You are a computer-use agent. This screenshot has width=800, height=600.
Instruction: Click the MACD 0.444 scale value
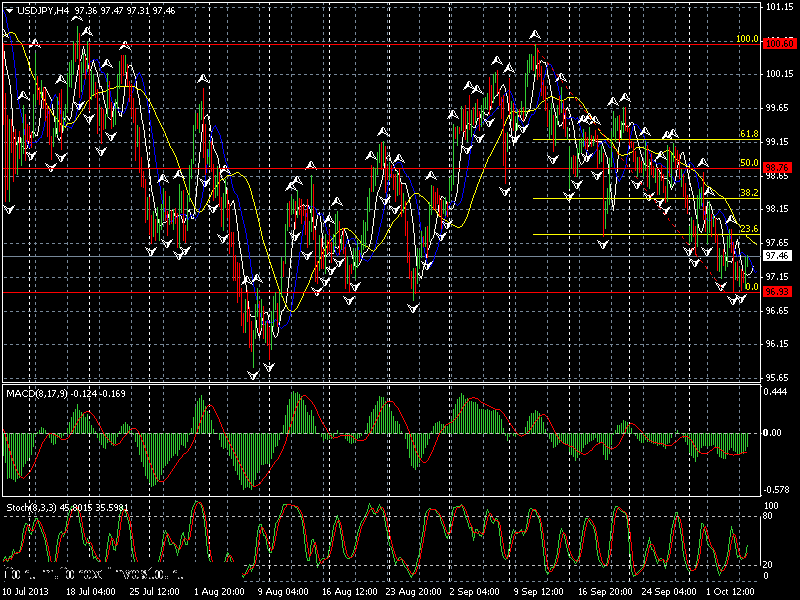776,391
